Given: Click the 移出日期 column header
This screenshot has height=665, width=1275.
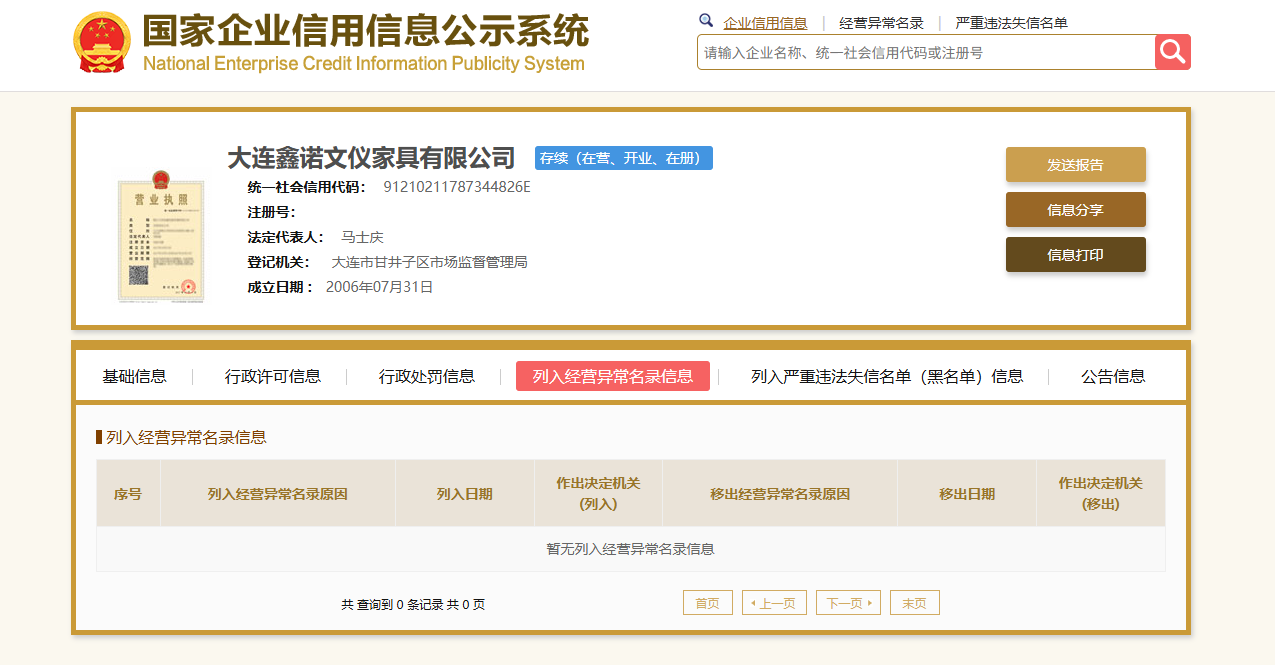Looking at the screenshot, I should [967, 493].
